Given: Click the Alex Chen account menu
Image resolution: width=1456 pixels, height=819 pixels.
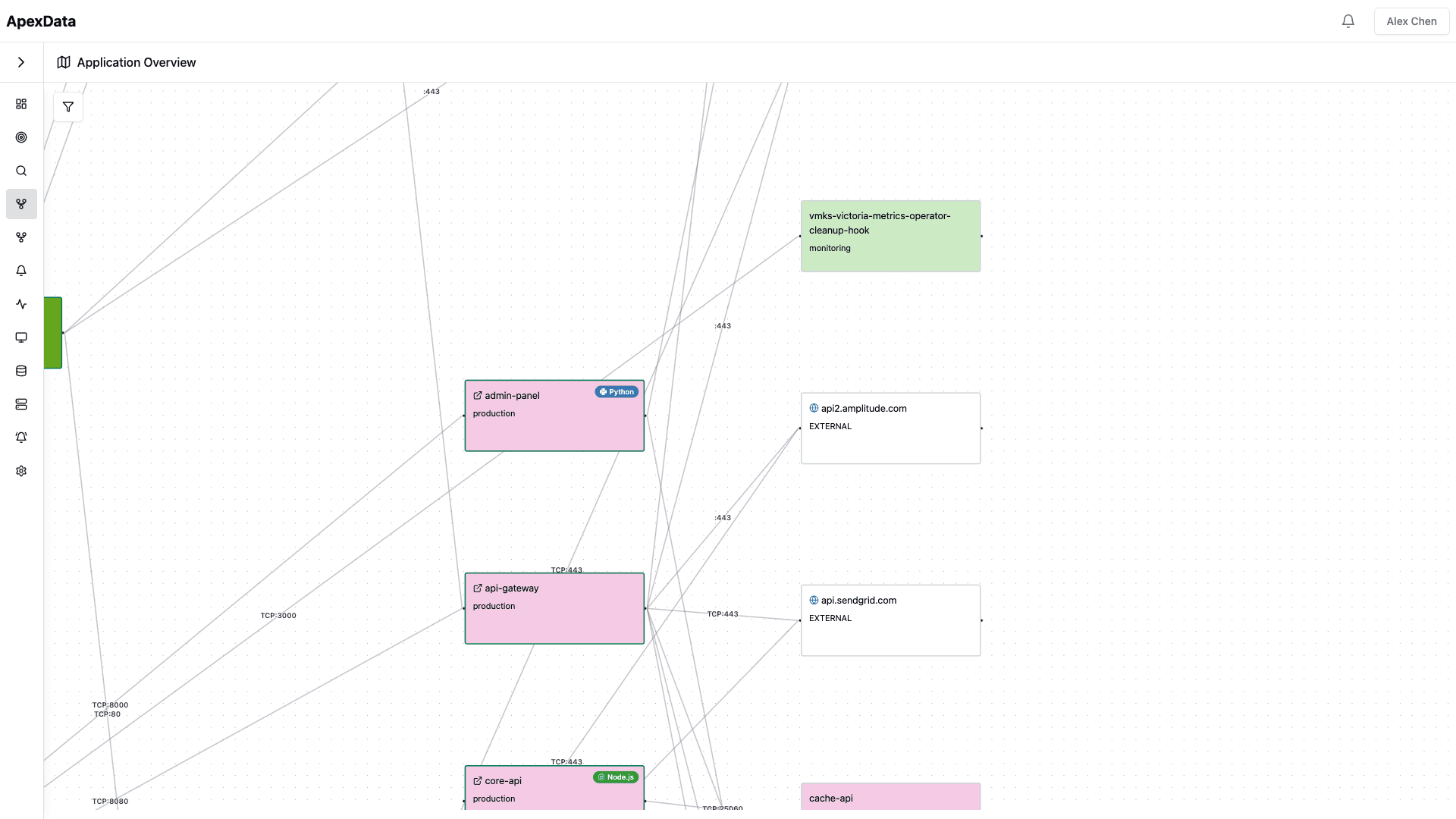Looking at the screenshot, I should click(x=1411, y=21).
